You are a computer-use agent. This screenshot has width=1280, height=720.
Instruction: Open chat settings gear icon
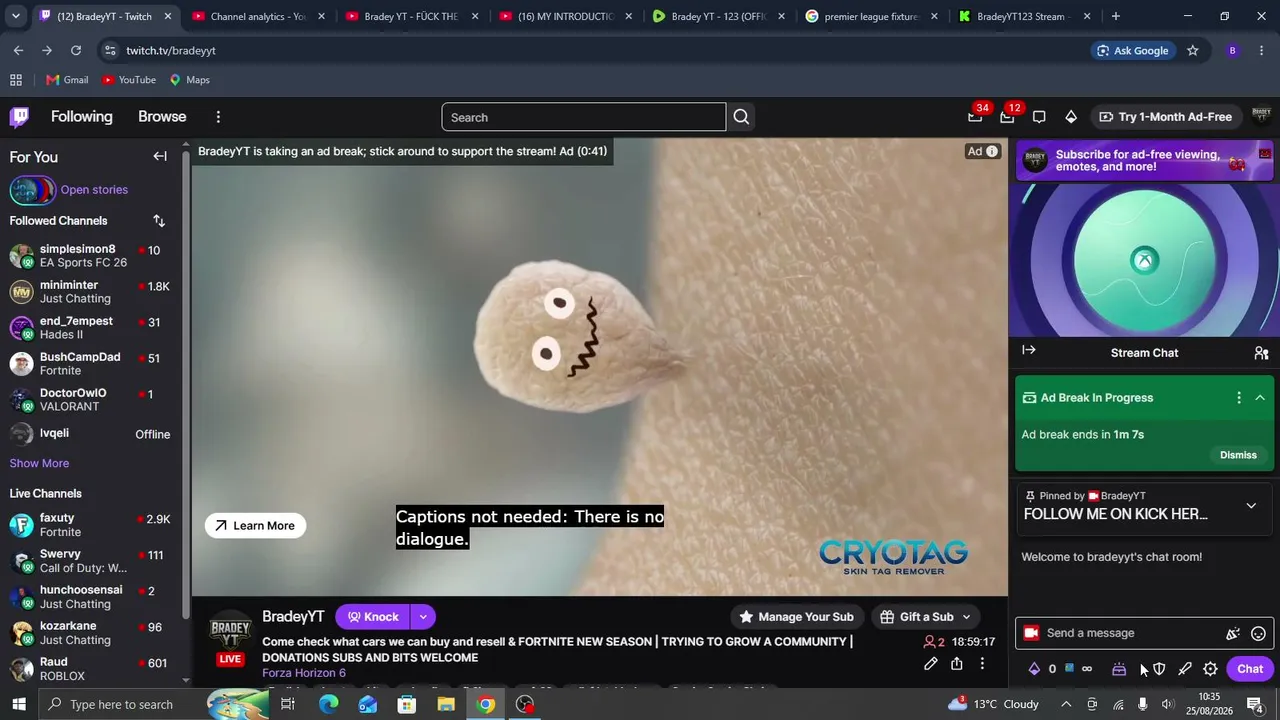[1210, 669]
